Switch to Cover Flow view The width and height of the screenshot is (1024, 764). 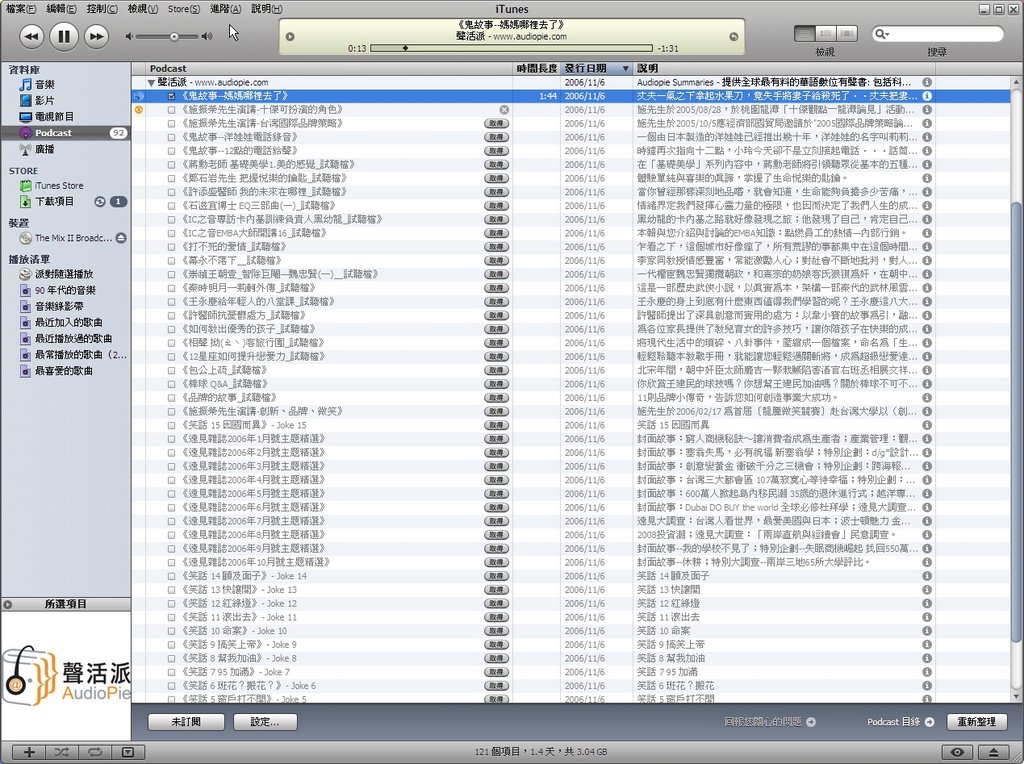[x=846, y=33]
